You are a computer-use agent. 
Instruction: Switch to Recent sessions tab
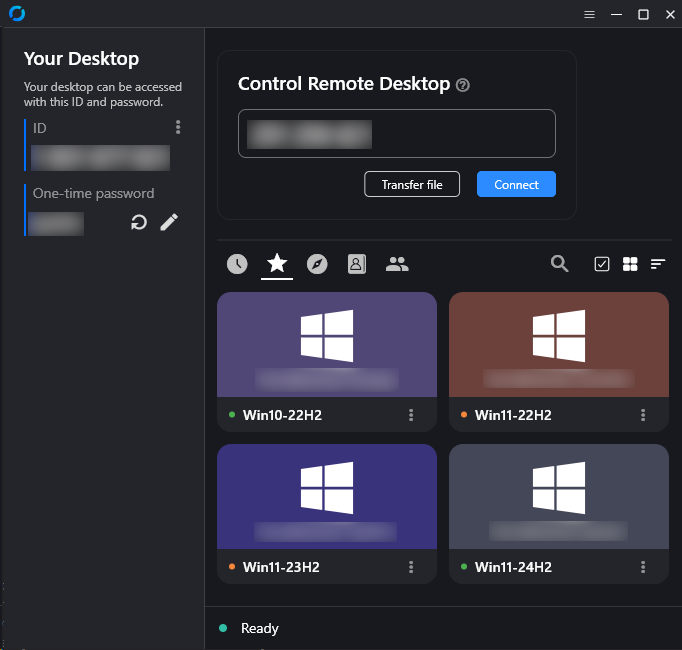[x=237, y=264]
